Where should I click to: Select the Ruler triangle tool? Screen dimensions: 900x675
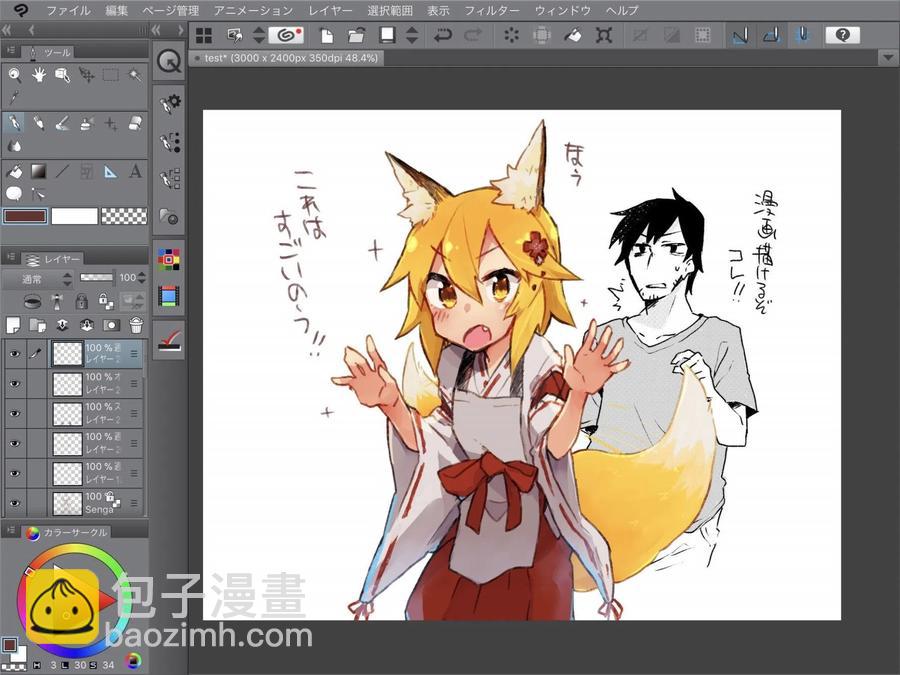[x=111, y=171]
